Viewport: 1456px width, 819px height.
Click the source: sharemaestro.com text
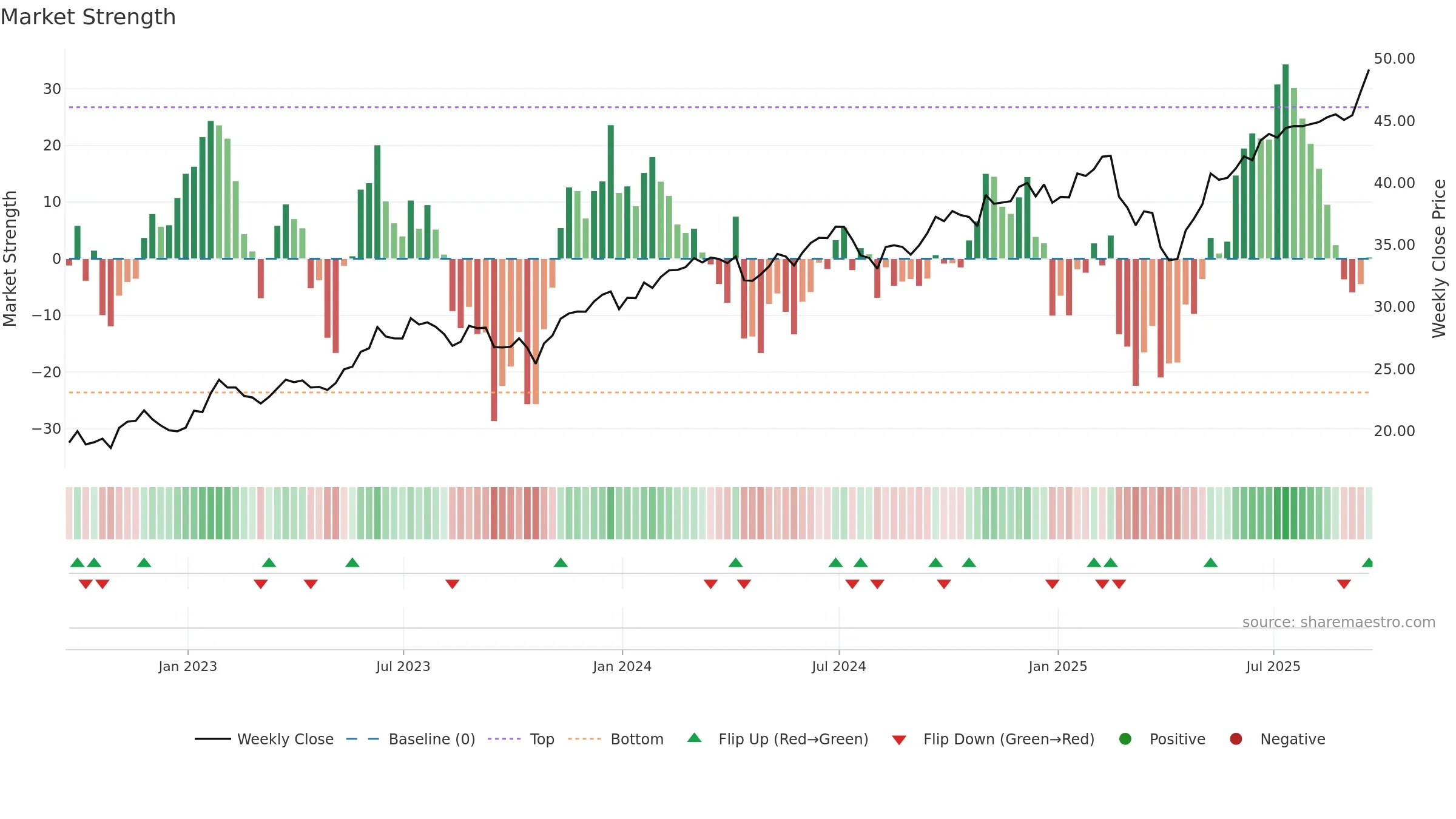tap(1339, 622)
